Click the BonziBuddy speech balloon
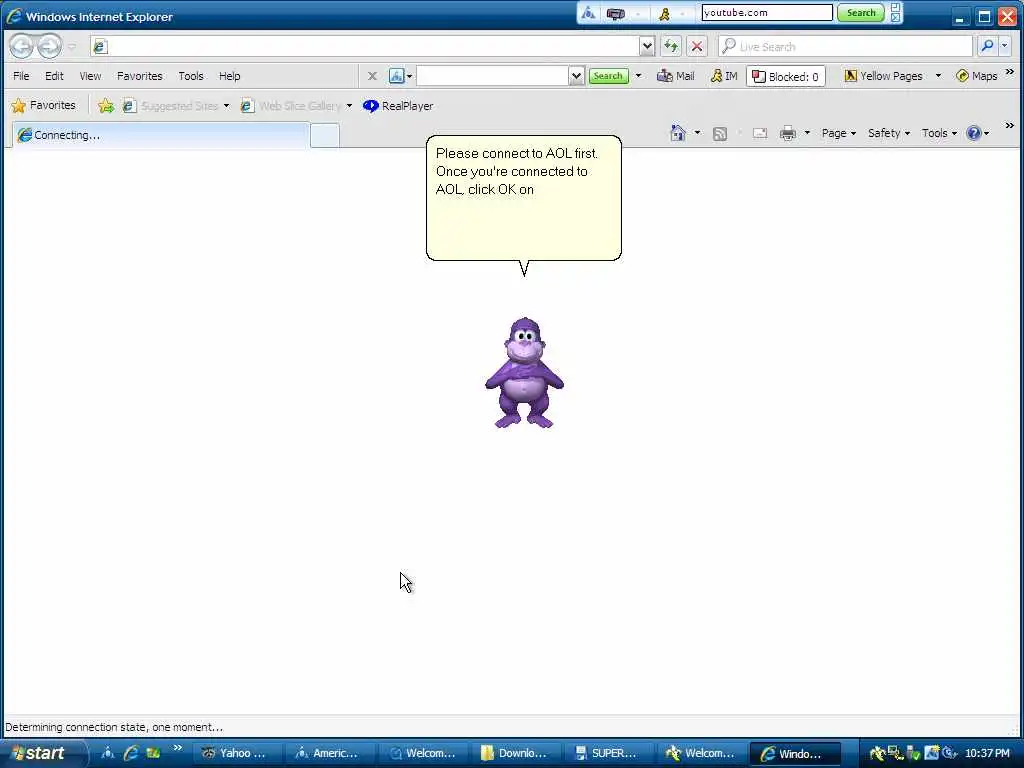This screenshot has height=768, width=1024. (x=524, y=199)
